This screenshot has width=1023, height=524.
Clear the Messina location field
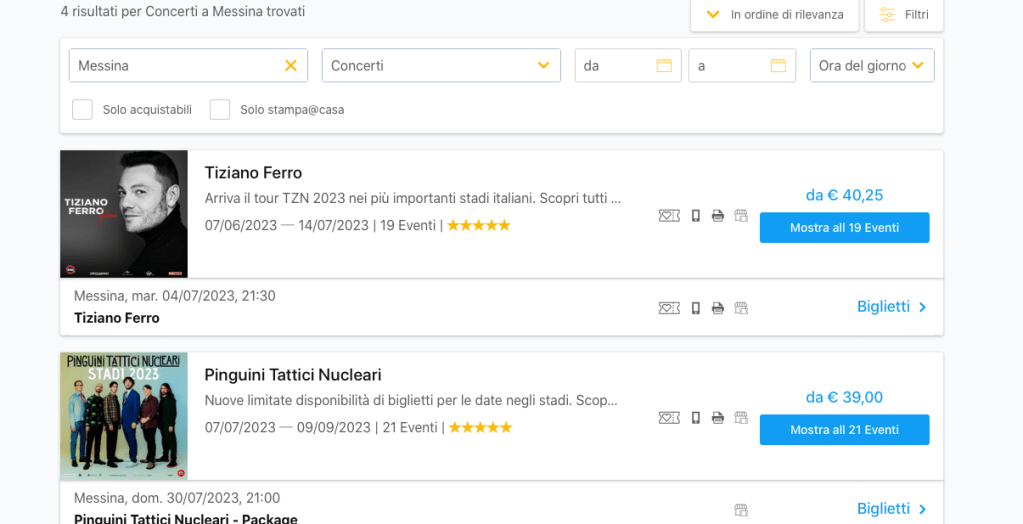pyautogui.click(x=291, y=66)
